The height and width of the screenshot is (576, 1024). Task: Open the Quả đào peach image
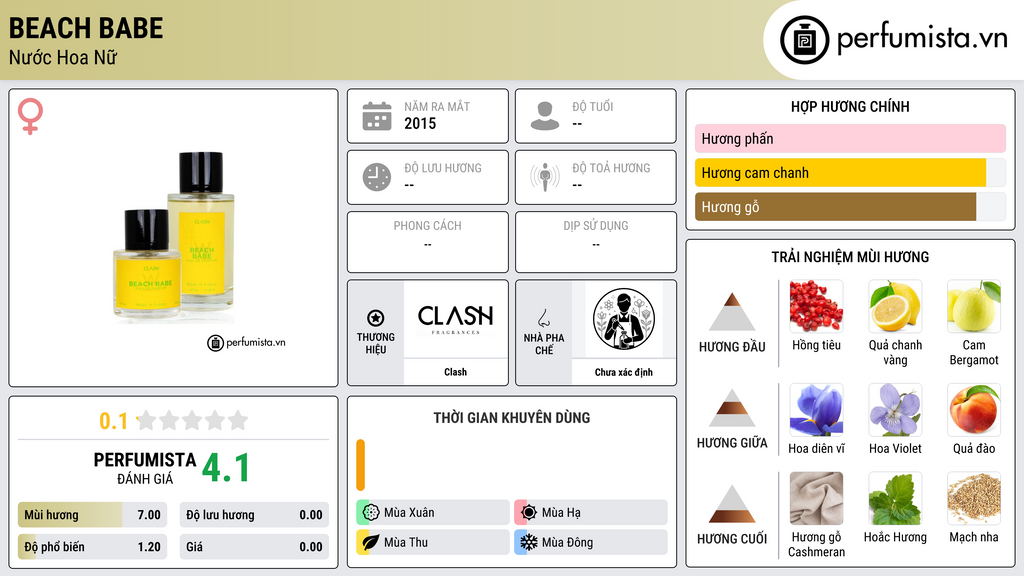click(x=974, y=410)
